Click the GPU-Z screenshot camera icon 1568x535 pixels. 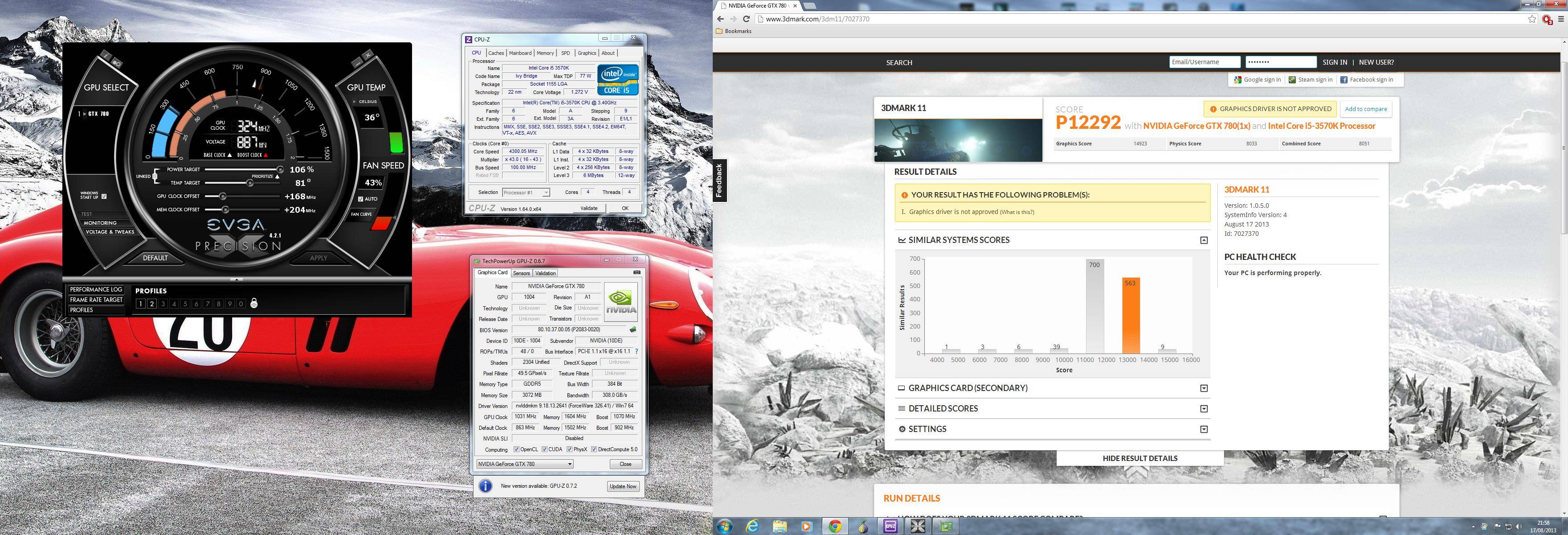(637, 272)
